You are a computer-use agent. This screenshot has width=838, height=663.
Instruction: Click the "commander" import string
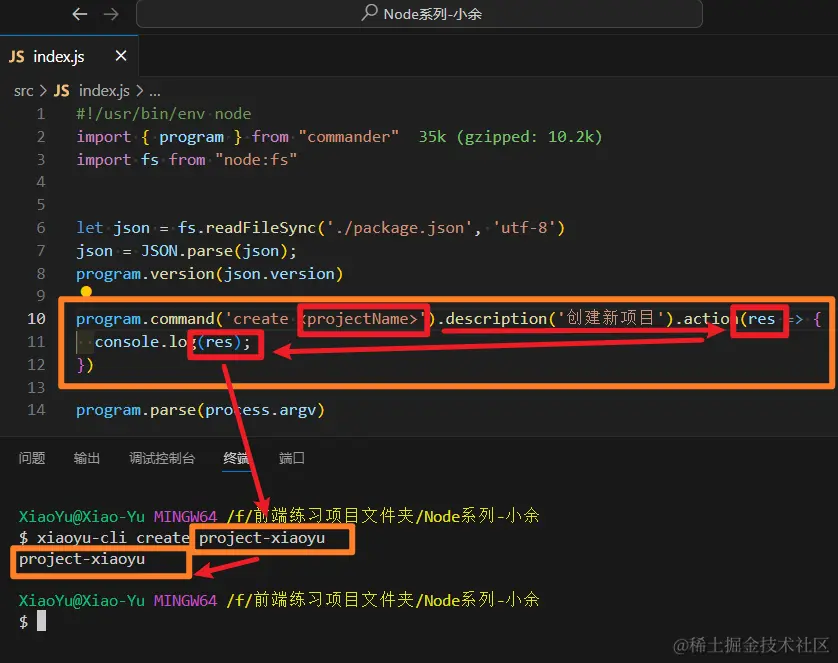(x=348, y=137)
